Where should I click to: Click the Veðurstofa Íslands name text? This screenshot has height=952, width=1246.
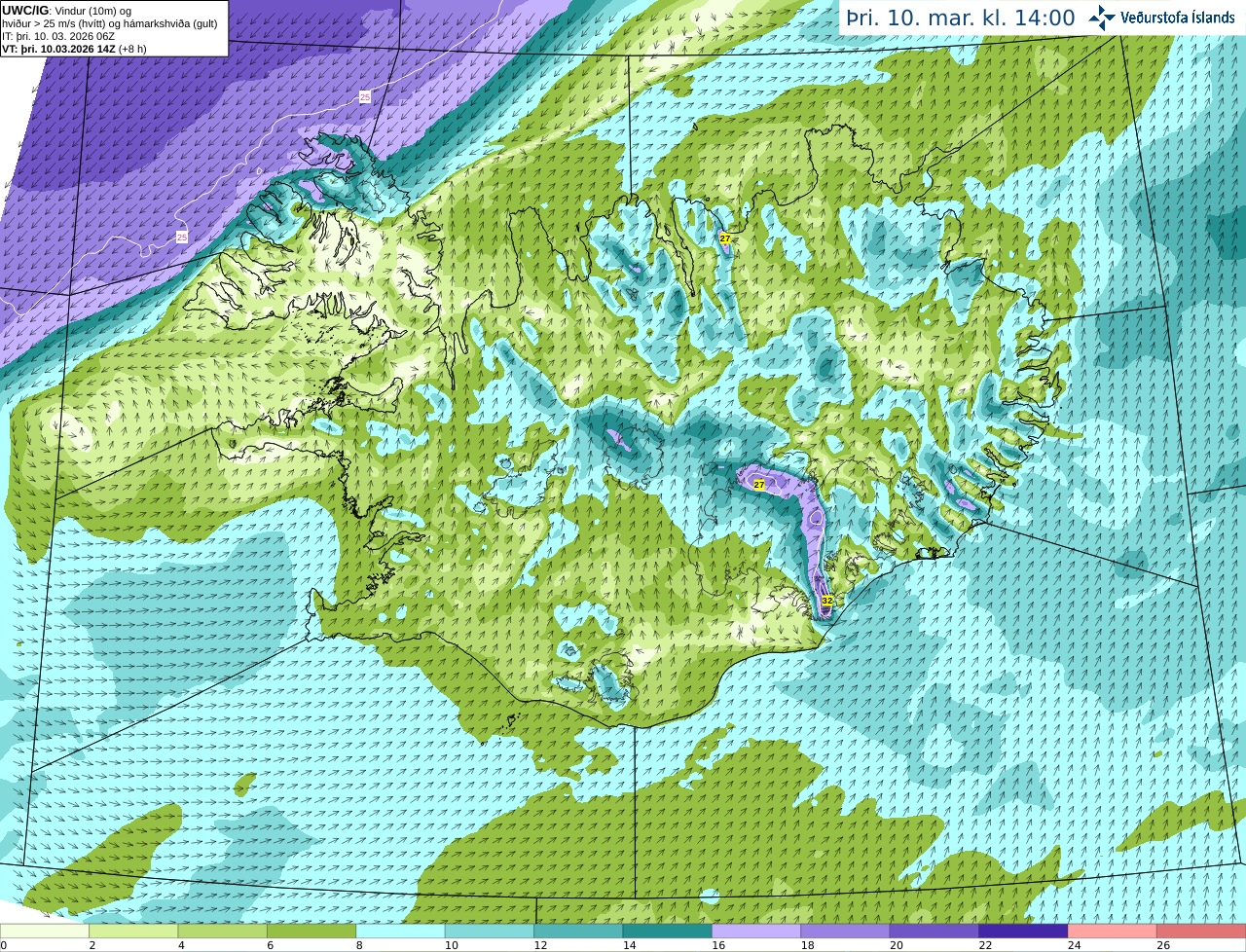click(x=1177, y=18)
